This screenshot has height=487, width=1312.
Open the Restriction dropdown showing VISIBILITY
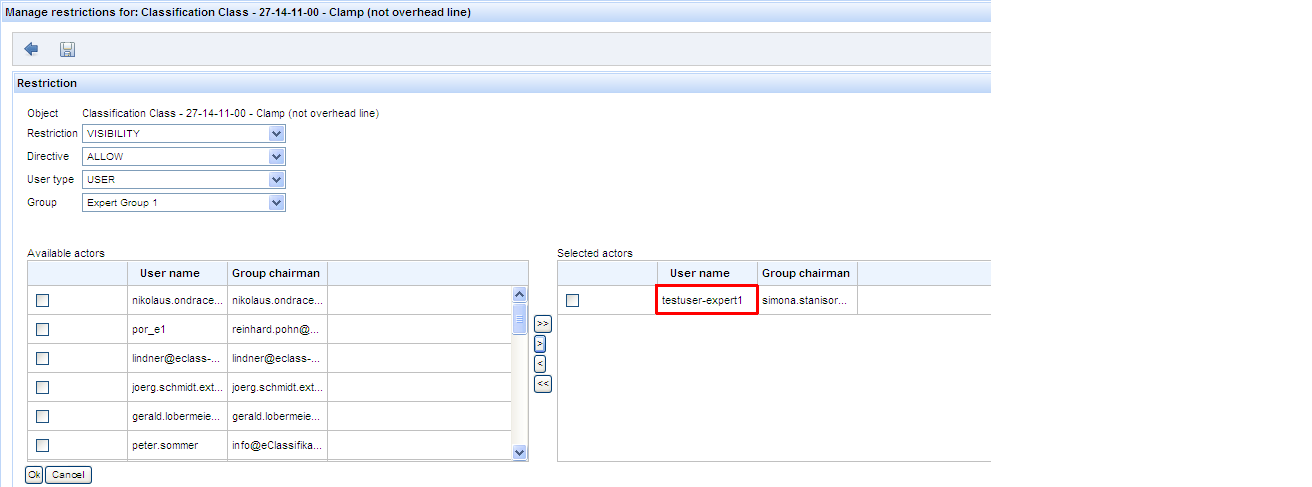tap(276, 134)
